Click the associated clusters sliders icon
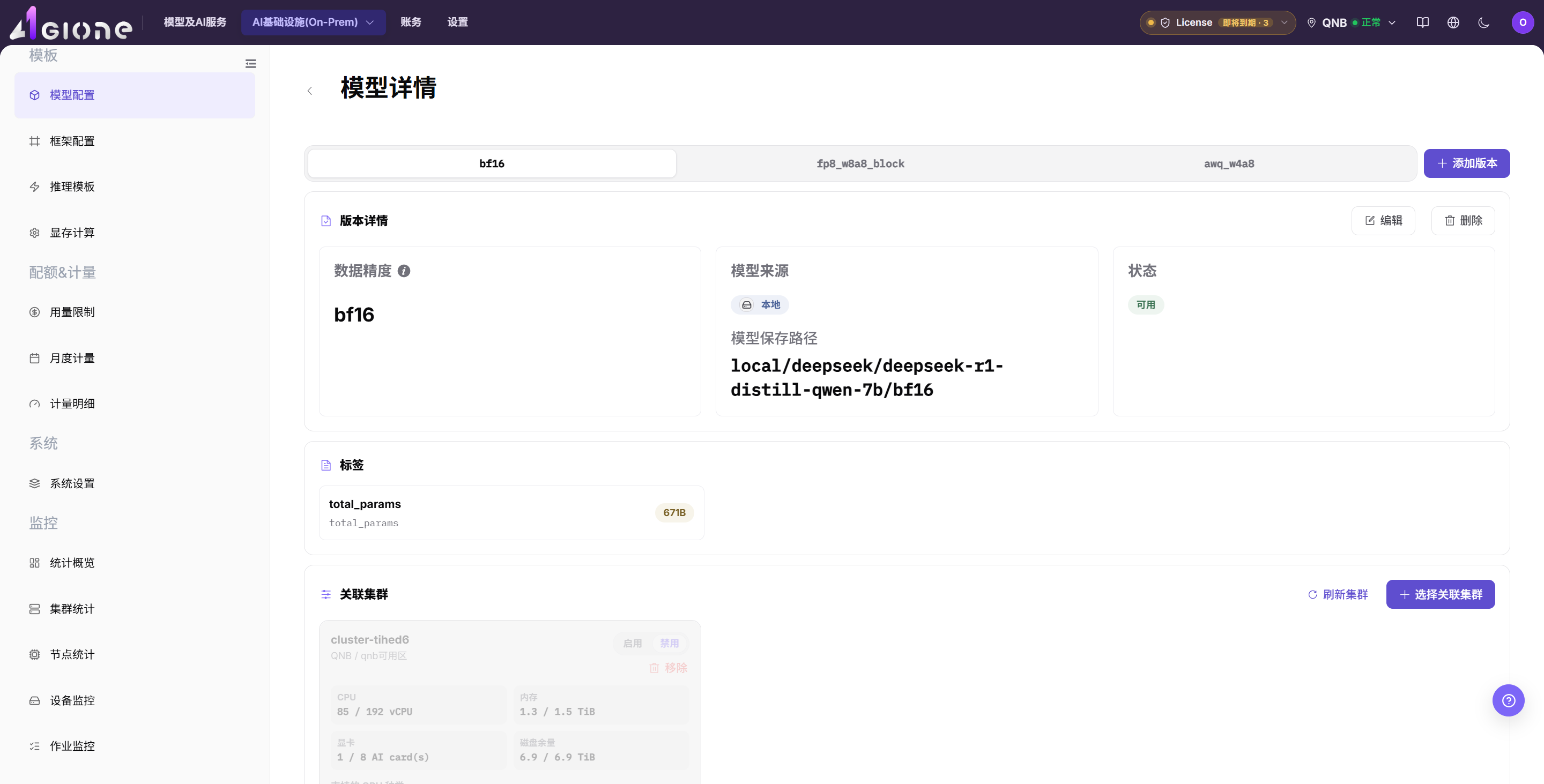 coord(326,595)
